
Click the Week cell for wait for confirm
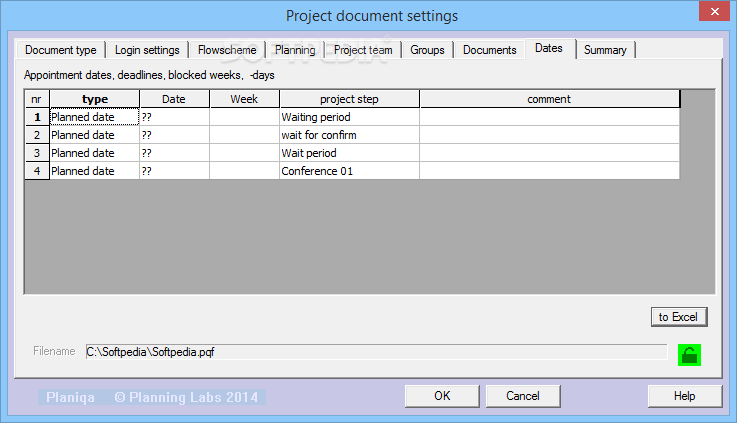(x=244, y=135)
